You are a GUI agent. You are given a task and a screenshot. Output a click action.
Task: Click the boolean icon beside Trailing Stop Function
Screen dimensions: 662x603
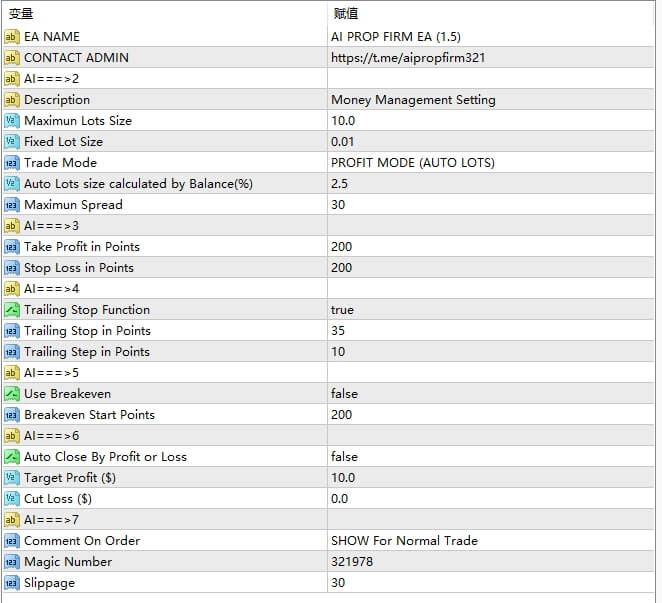click(x=11, y=310)
